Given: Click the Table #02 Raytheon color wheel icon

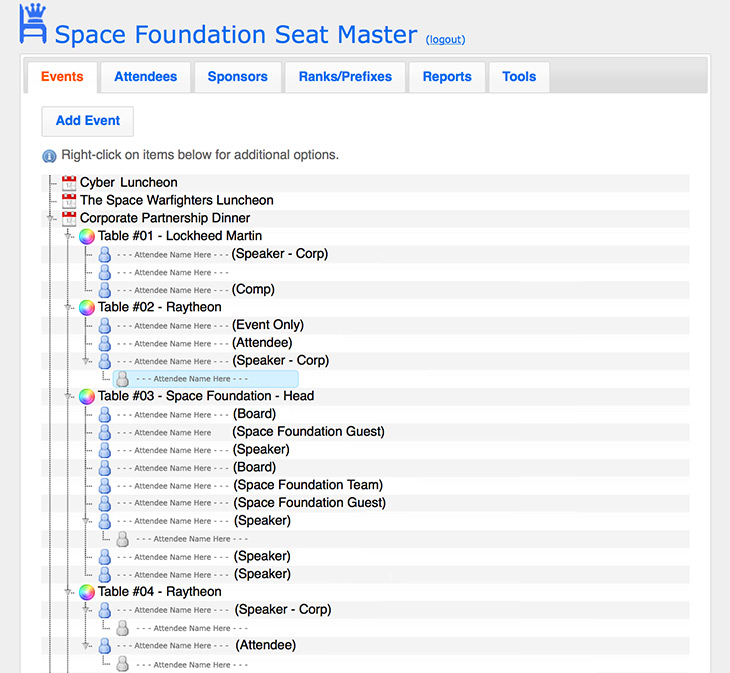Looking at the screenshot, I should click(x=87, y=308).
